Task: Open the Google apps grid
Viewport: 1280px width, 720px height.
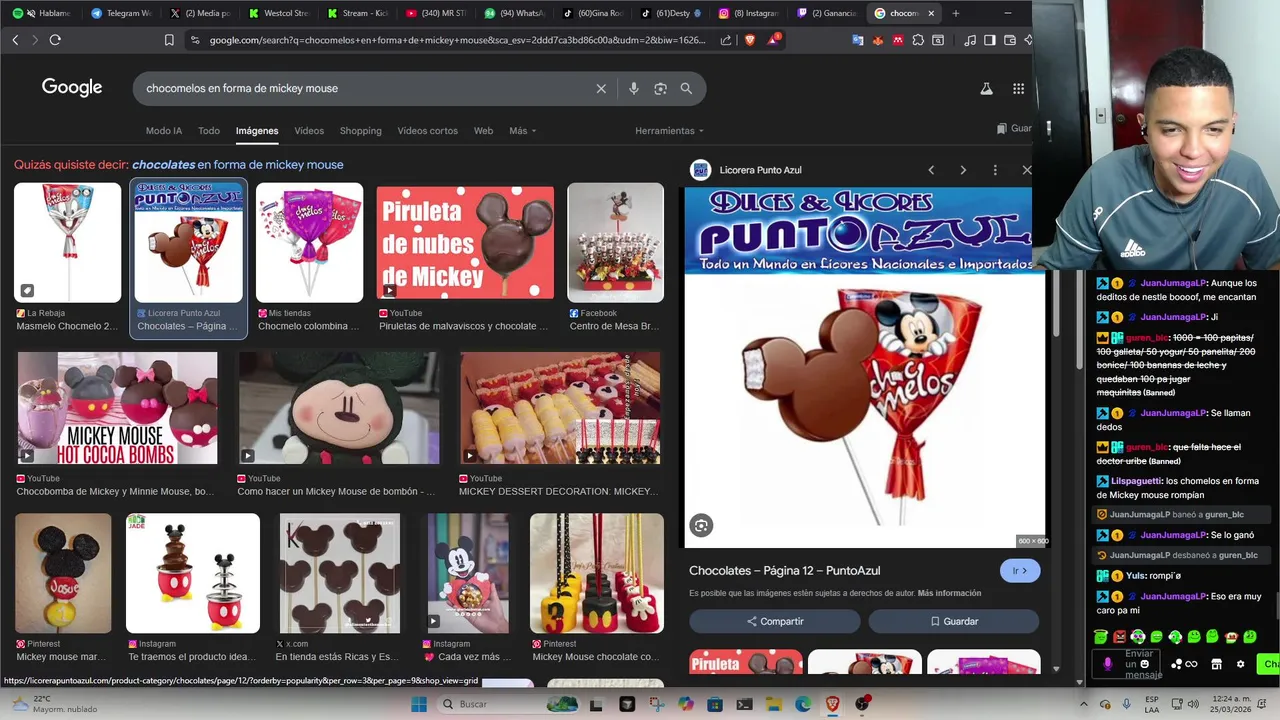Action: coord(1018,88)
